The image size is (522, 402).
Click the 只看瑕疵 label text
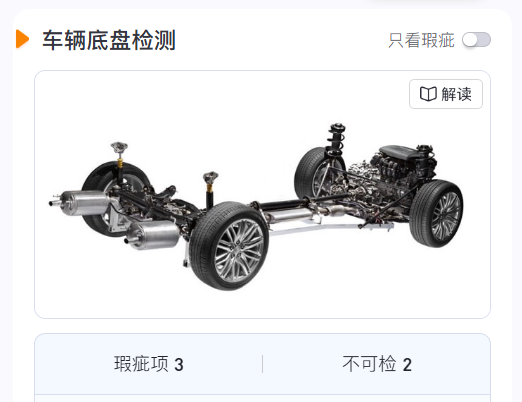pyautogui.click(x=421, y=40)
